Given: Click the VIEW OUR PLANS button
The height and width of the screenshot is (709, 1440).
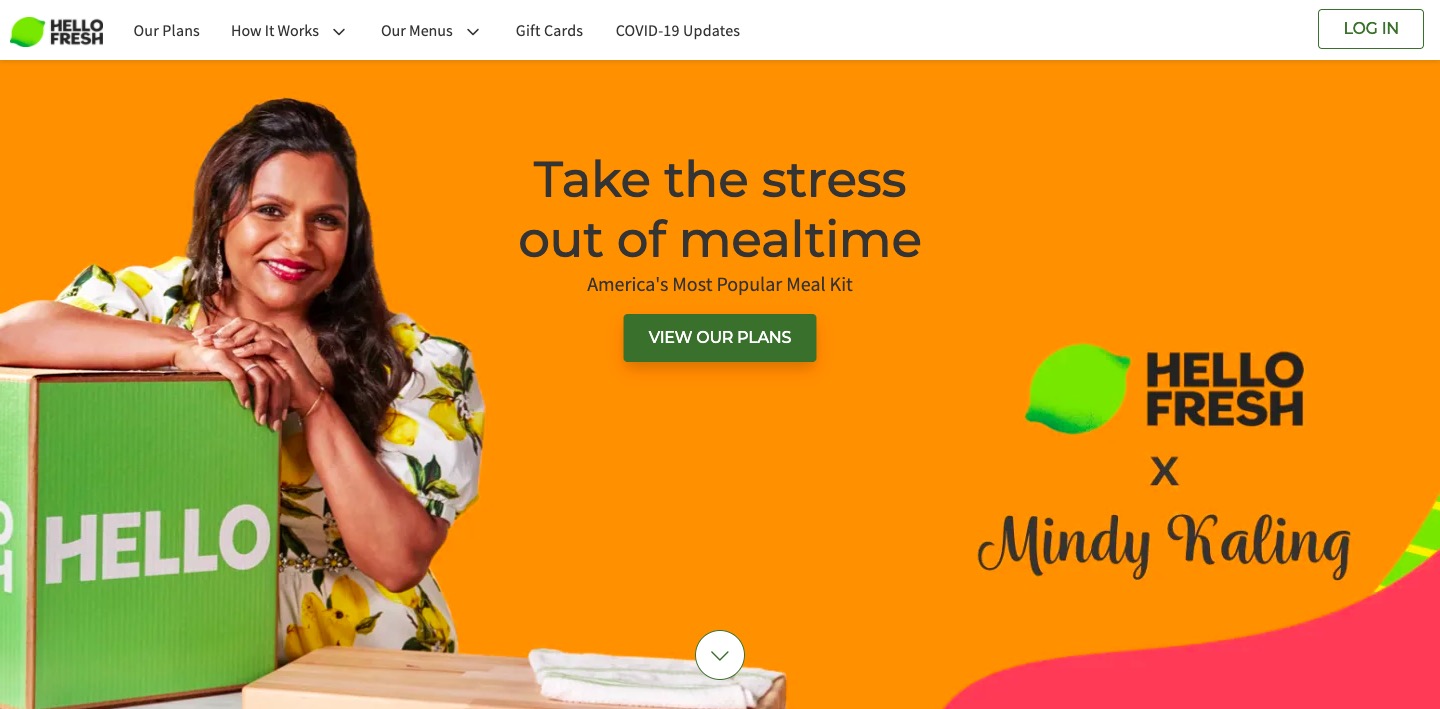Looking at the screenshot, I should 720,338.
